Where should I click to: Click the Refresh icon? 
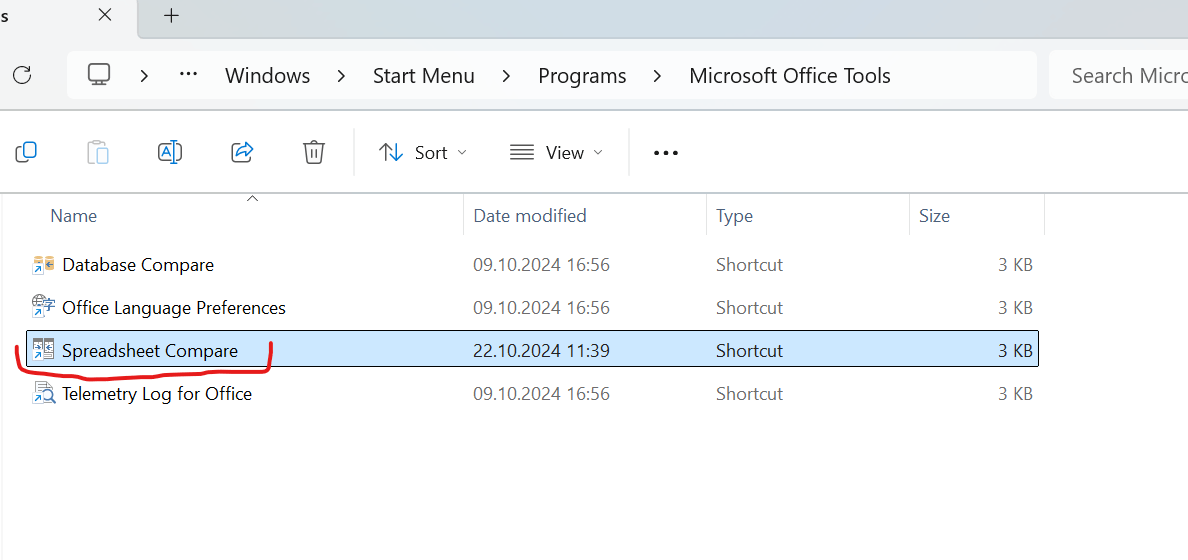[23, 75]
